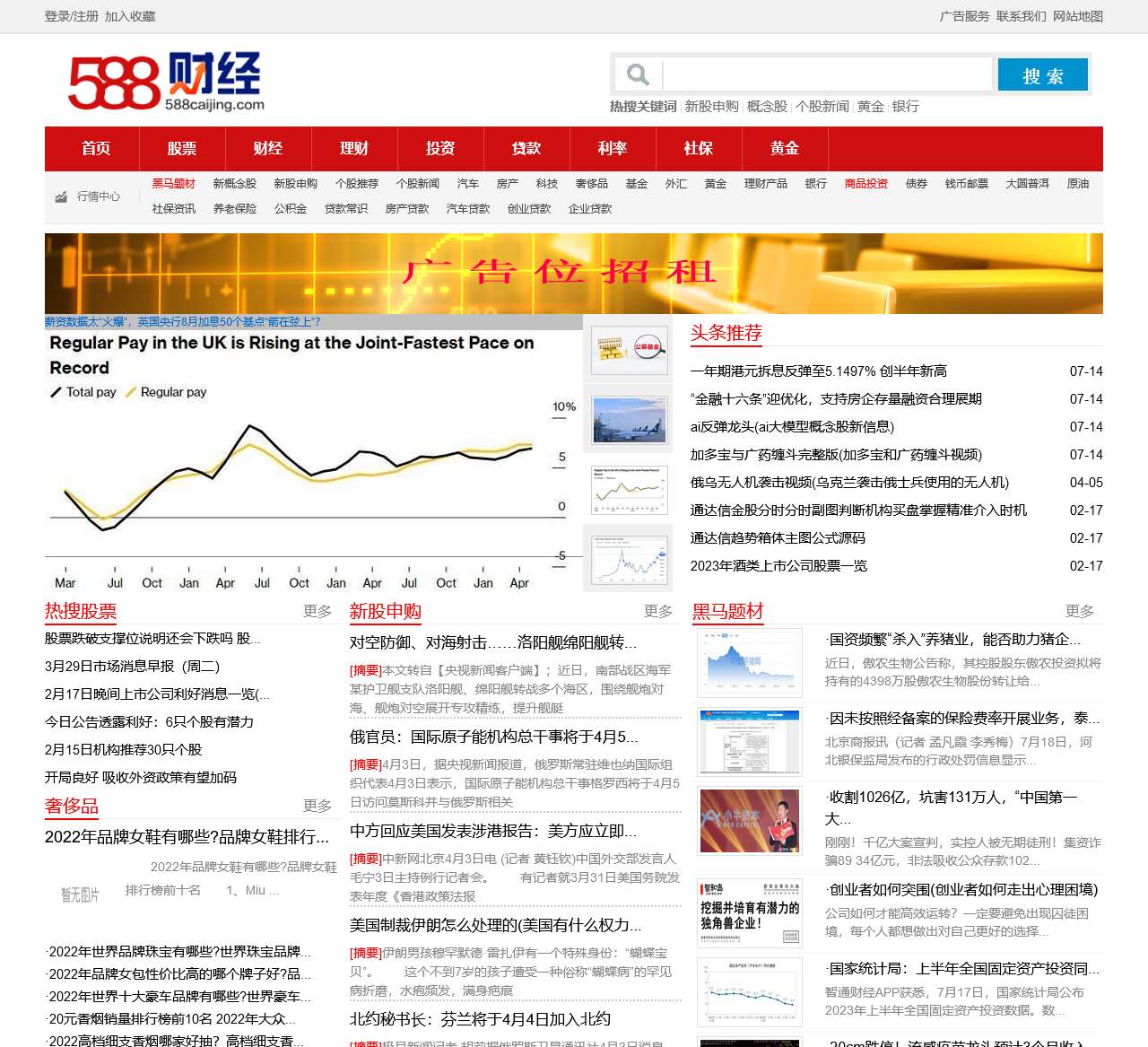Open headline about 一年期港元拆息反弹
Screen dimensions: 1148x1047
[x=818, y=370]
